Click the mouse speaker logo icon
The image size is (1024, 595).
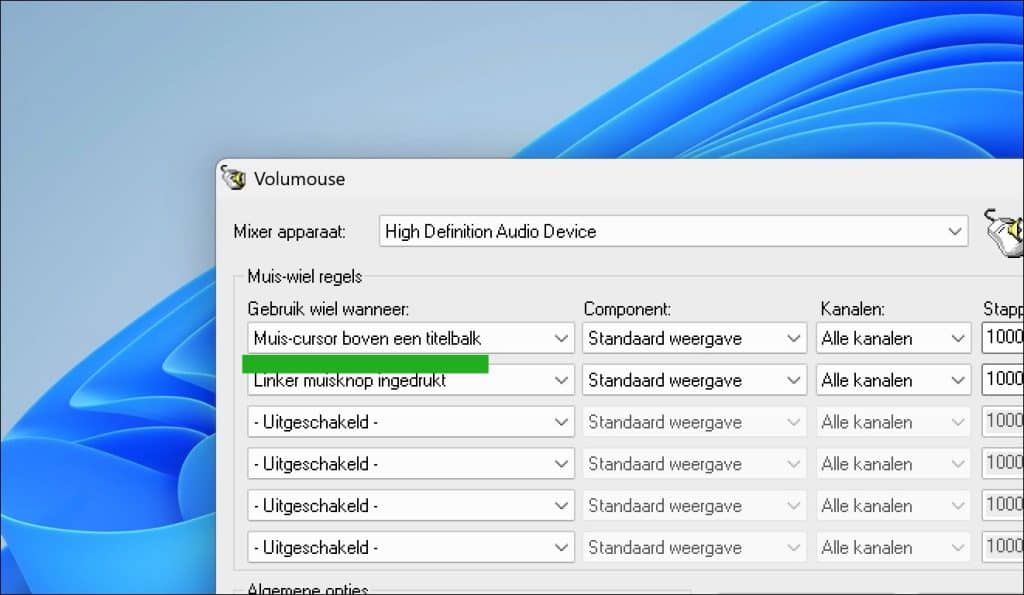click(x=1004, y=233)
